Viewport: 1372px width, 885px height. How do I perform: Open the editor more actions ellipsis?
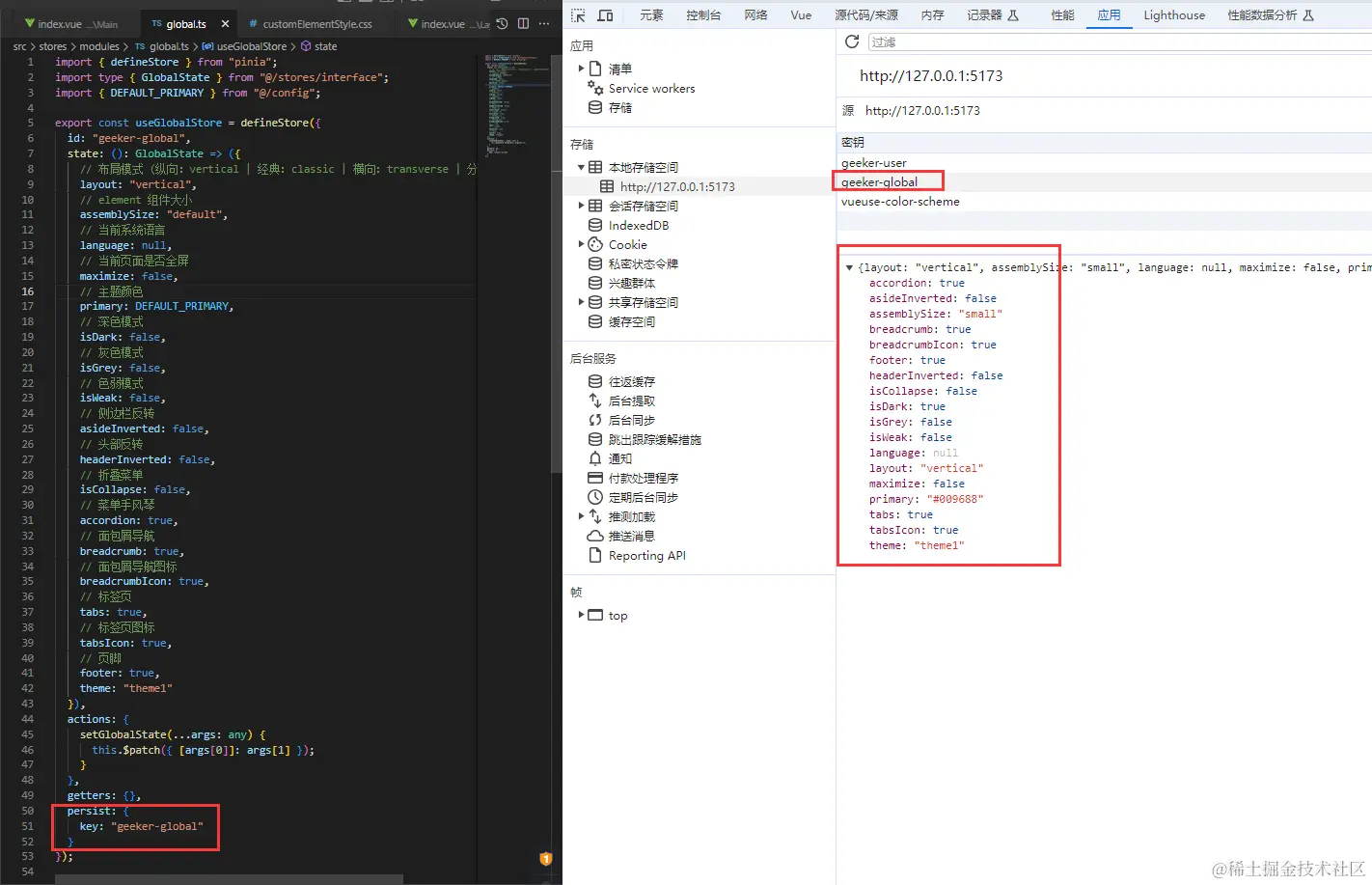coord(544,23)
